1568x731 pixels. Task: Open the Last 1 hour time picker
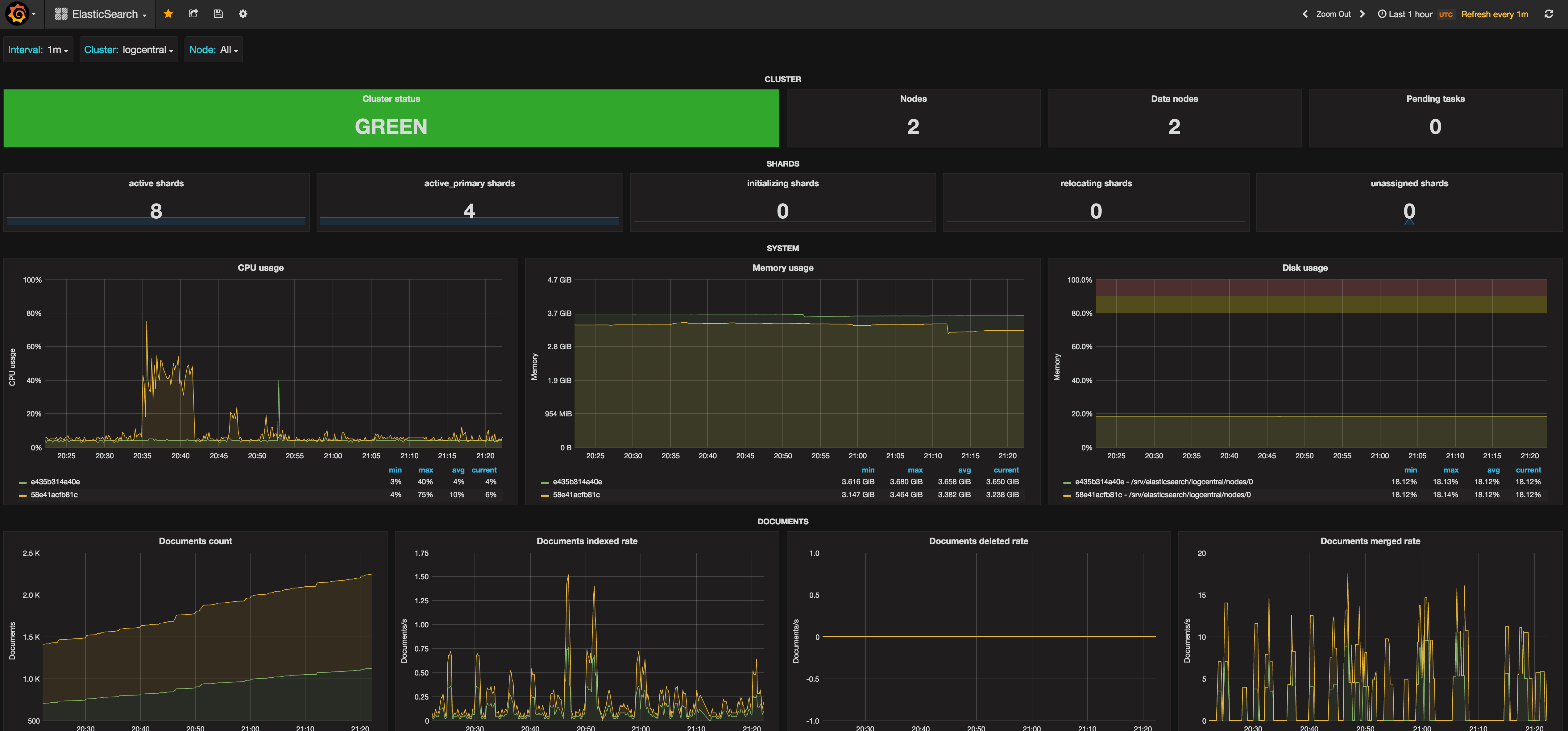(x=1410, y=14)
